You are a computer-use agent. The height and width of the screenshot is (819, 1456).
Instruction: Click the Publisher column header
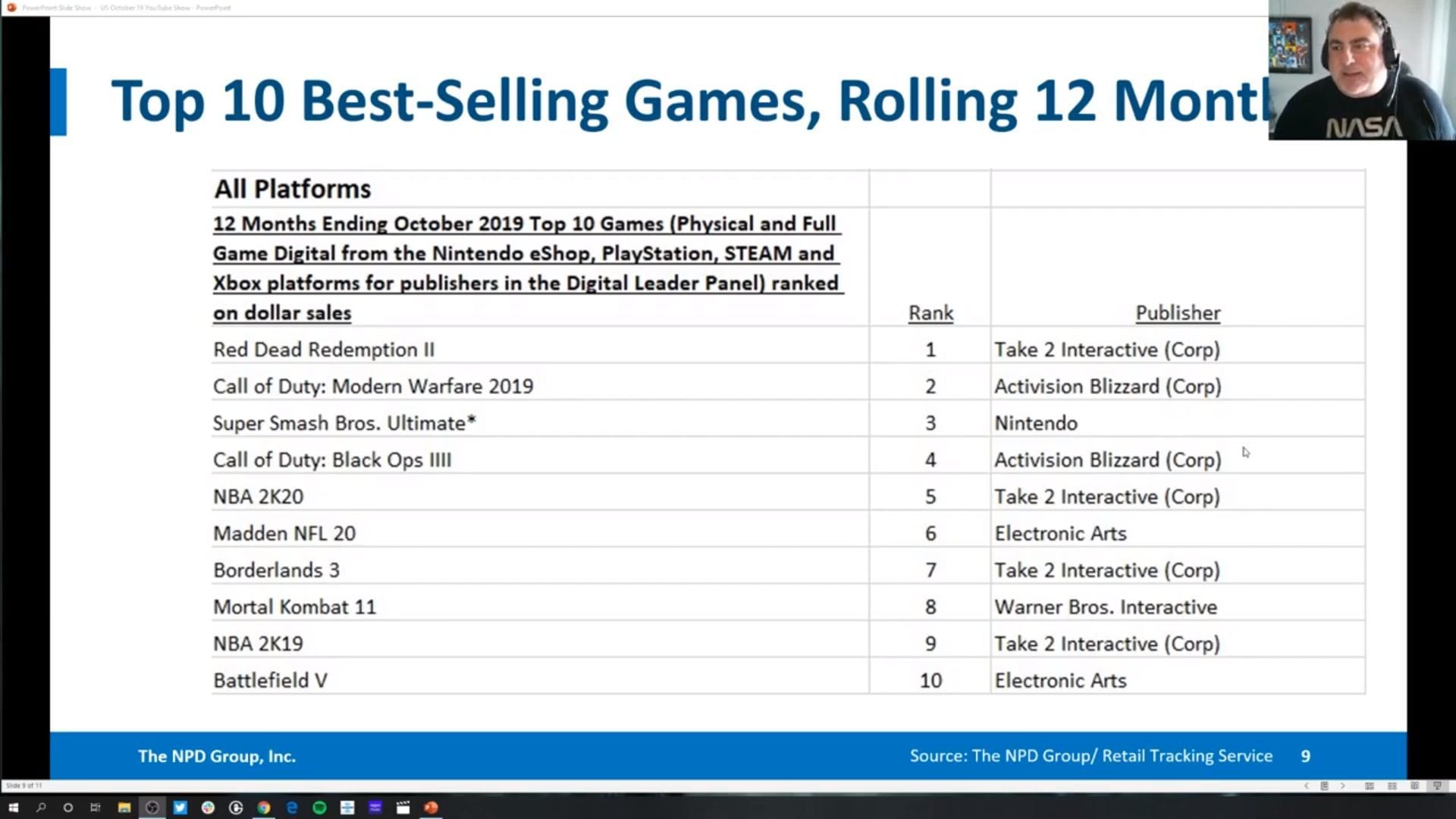click(1177, 313)
